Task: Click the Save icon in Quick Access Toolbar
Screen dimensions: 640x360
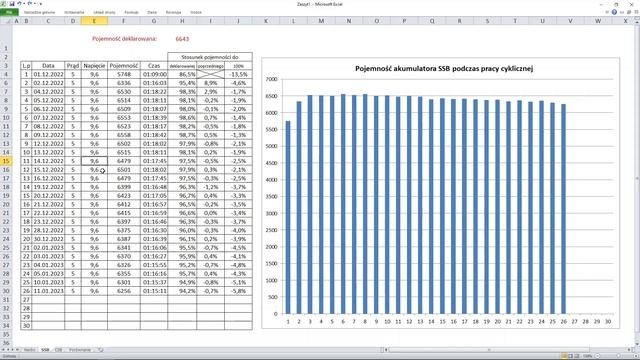Action: 12,4
